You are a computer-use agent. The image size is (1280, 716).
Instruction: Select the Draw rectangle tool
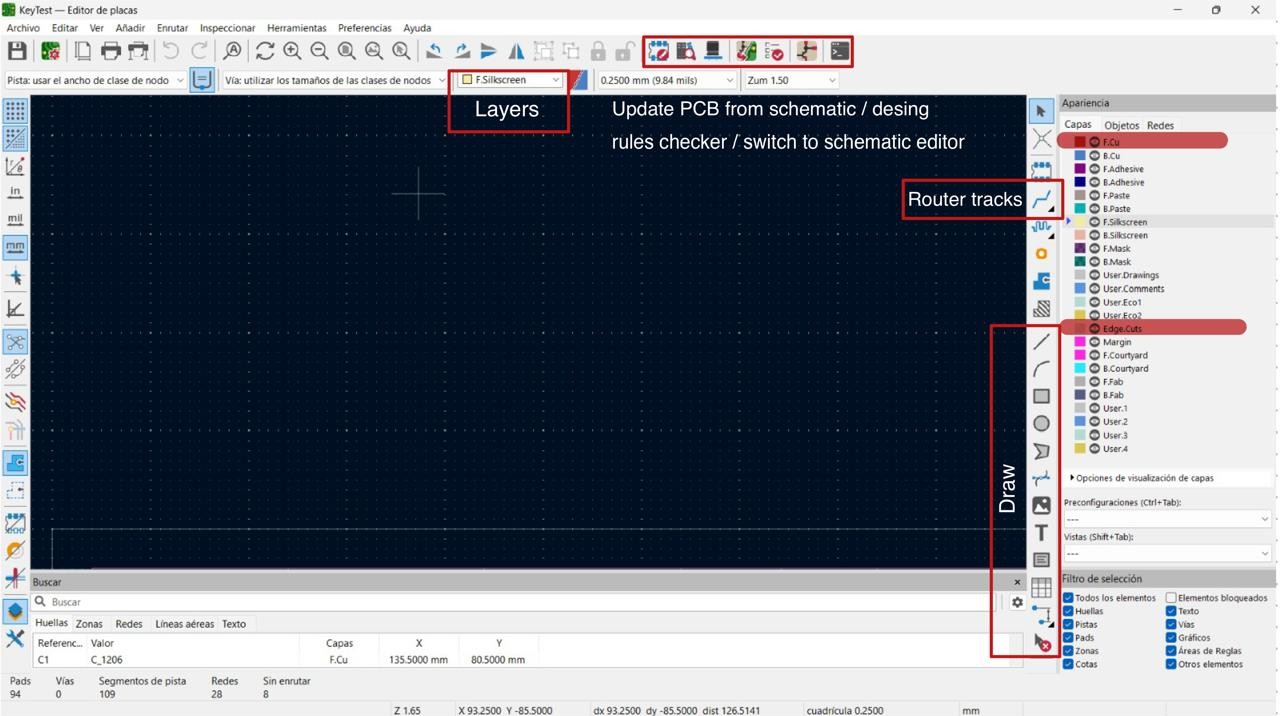(1041, 396)
